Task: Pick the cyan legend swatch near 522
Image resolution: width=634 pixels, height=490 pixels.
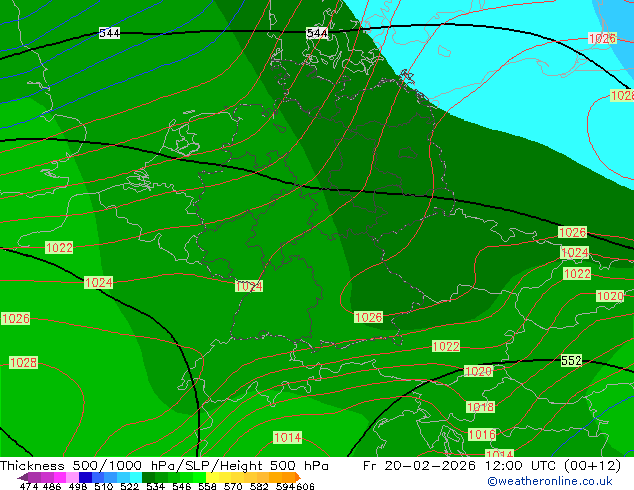Action: click(136, 477)
